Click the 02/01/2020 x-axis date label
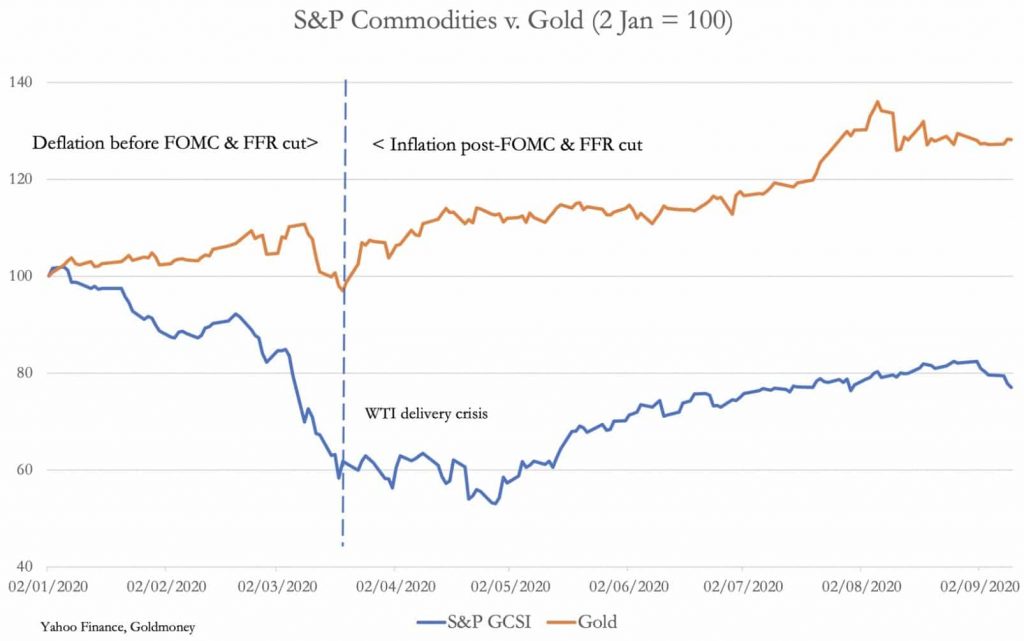1024x641 pixels. (48, 586)
